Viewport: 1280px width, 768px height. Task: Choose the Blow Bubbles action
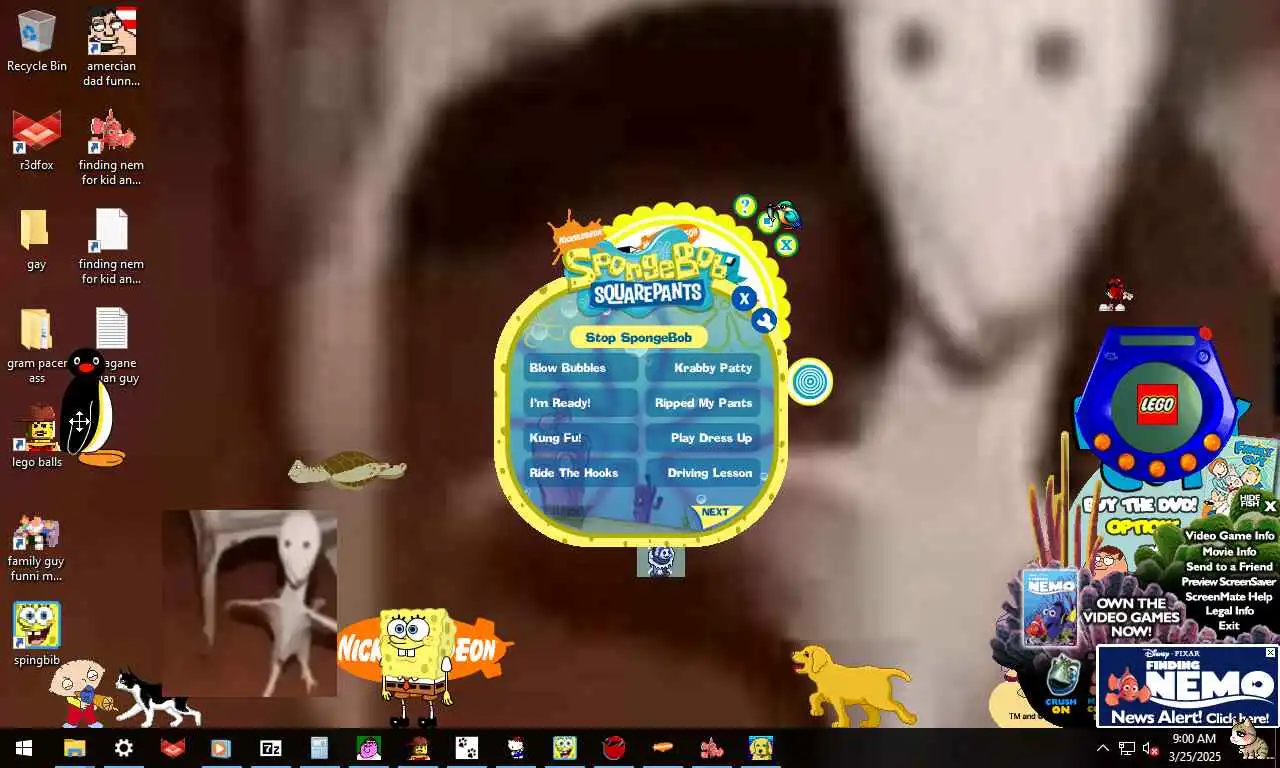click(581, 368)
